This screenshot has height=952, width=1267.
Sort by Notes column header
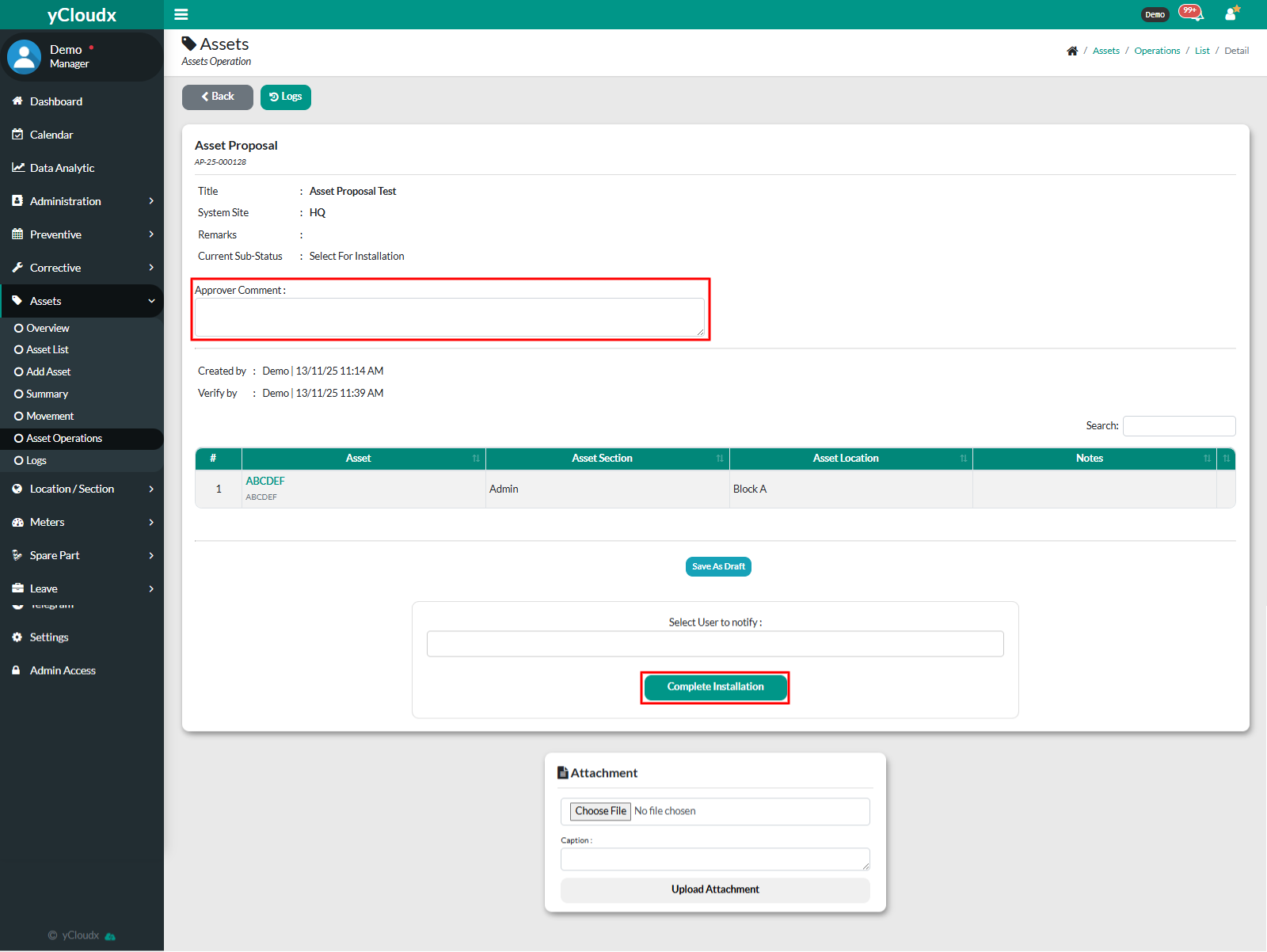tap(1094, 459)
